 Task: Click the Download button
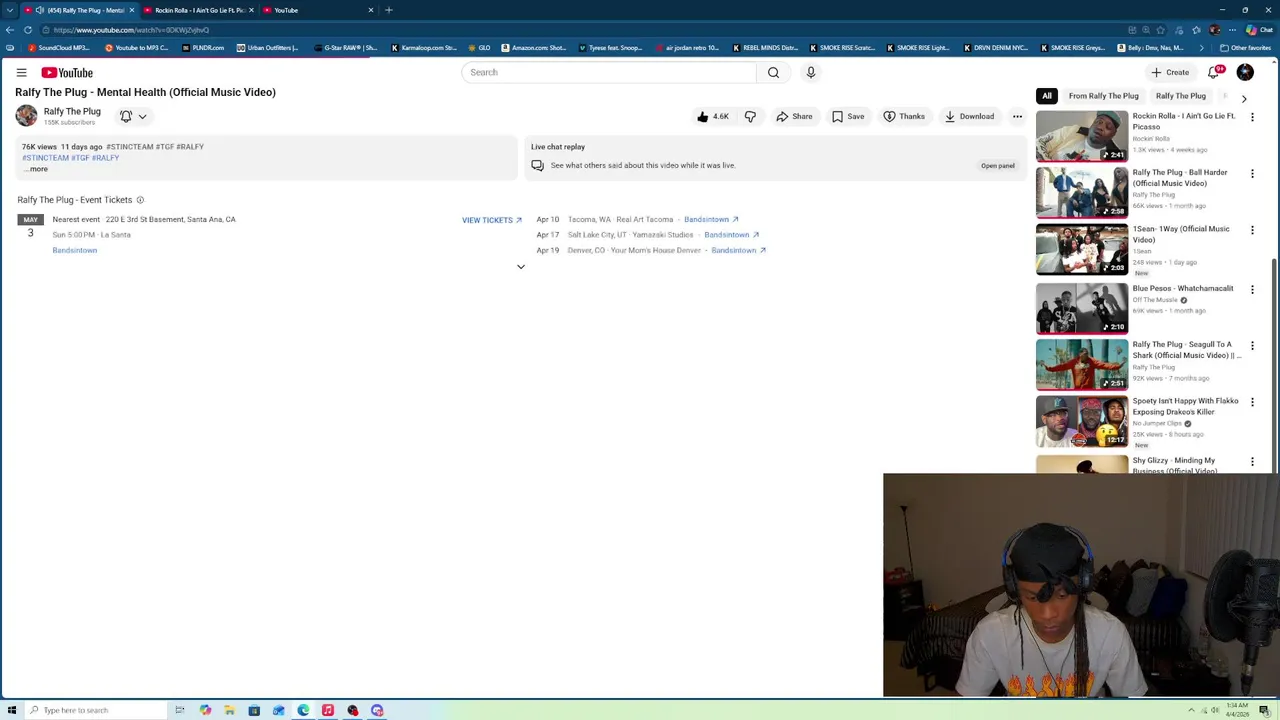tap(969, 116)
